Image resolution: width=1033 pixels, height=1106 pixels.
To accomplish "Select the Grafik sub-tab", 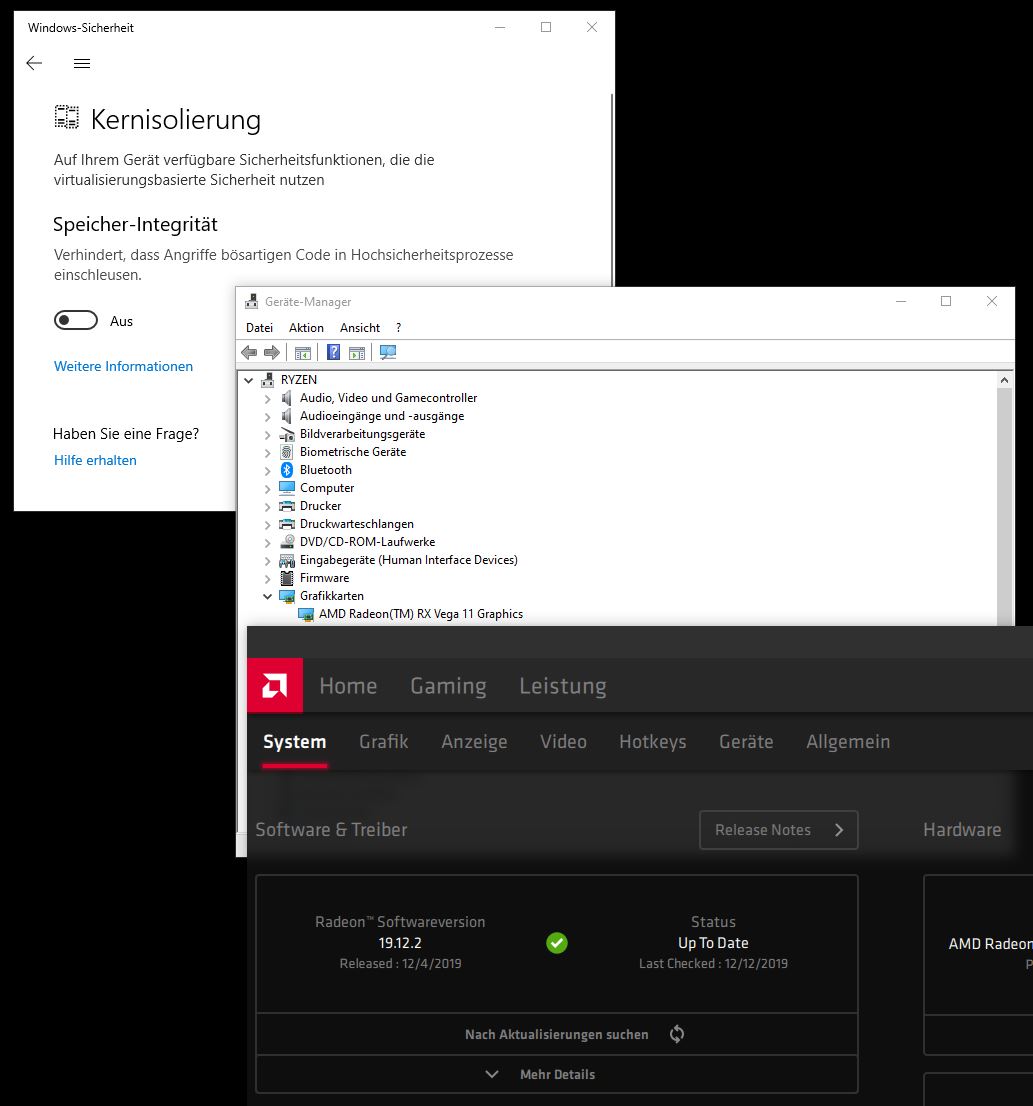I will pos(384,741).
